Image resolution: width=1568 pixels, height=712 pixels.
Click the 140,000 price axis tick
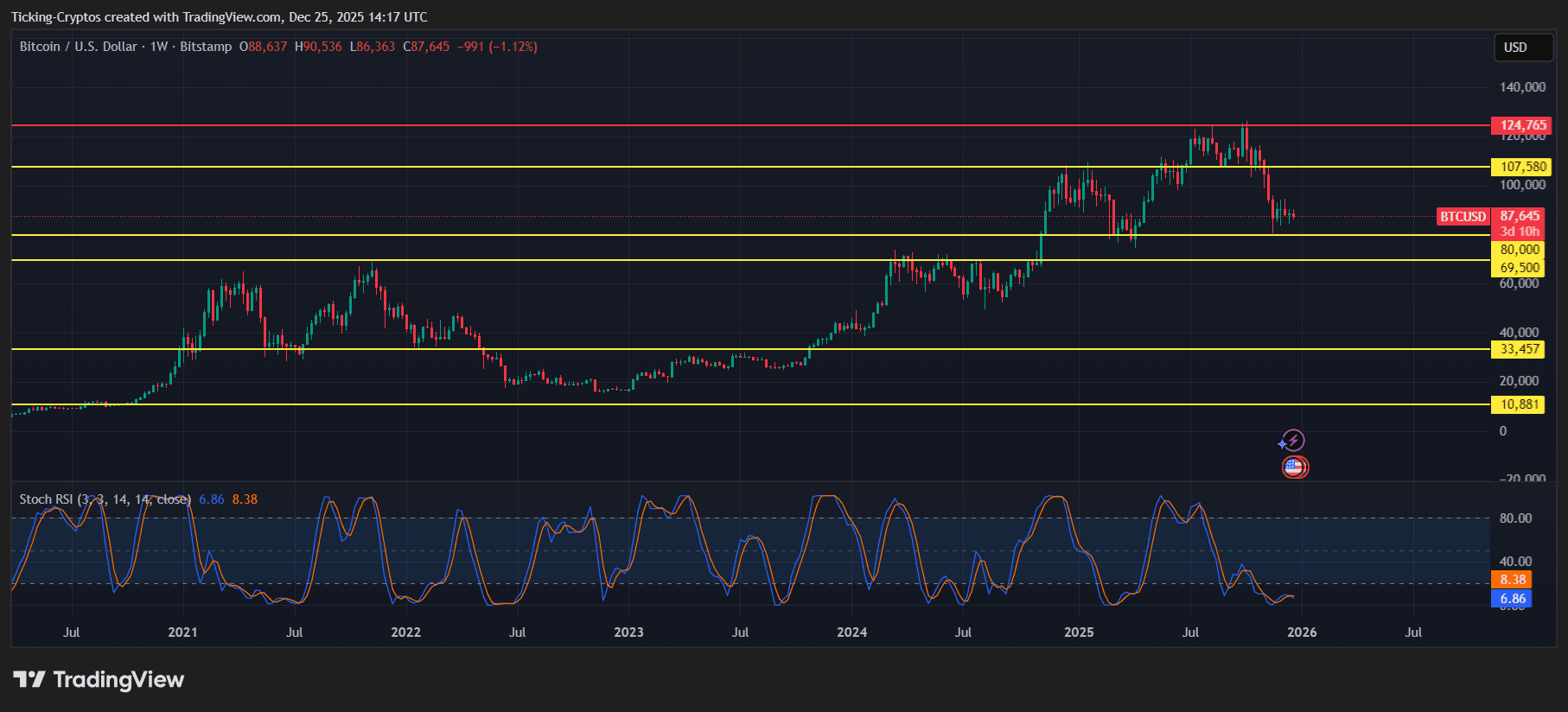coord(1522,87)
